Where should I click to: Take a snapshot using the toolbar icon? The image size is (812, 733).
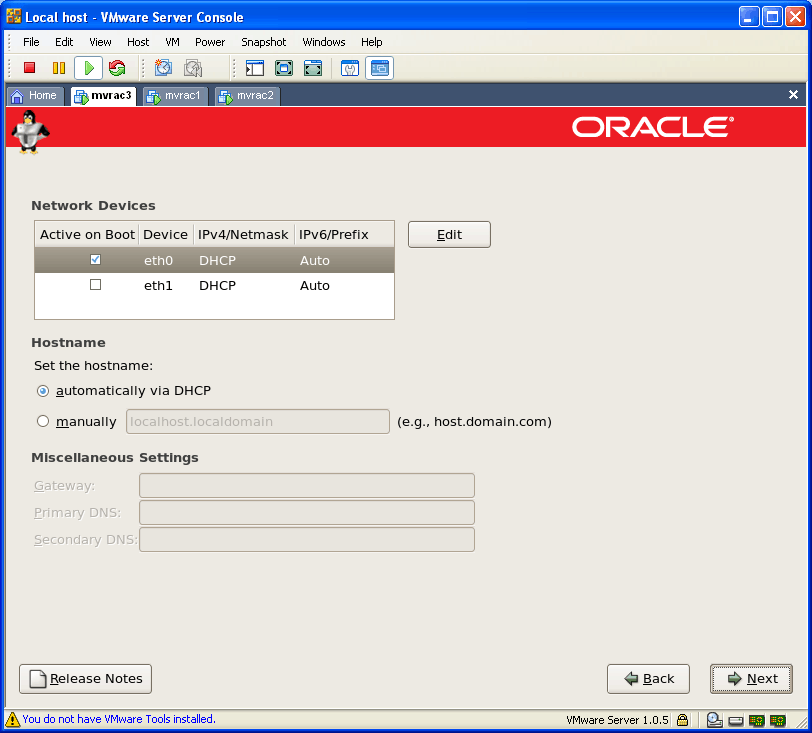(x=163, y=68)
